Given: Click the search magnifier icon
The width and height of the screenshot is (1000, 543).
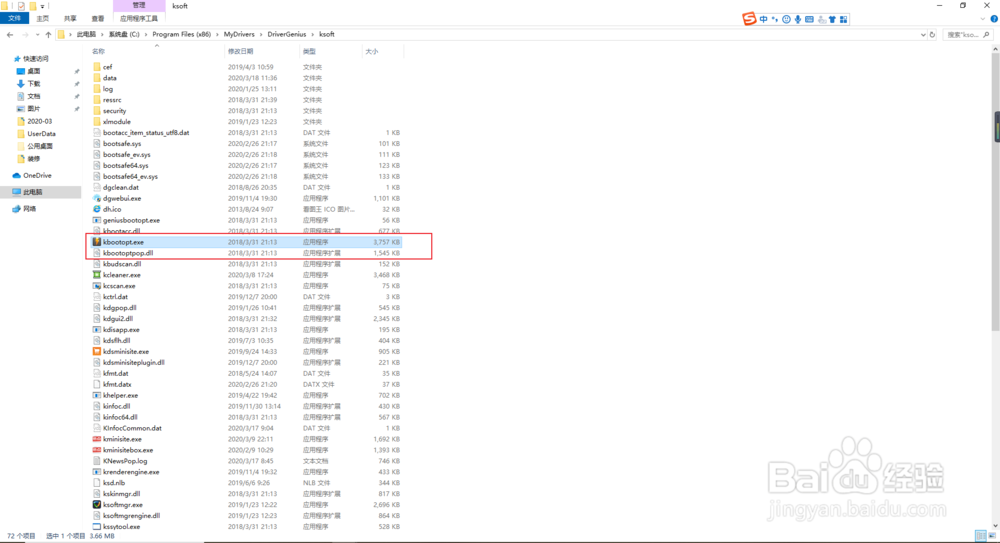Looking at the screenshot, I should pyautogui.click(x=987, y=34).
